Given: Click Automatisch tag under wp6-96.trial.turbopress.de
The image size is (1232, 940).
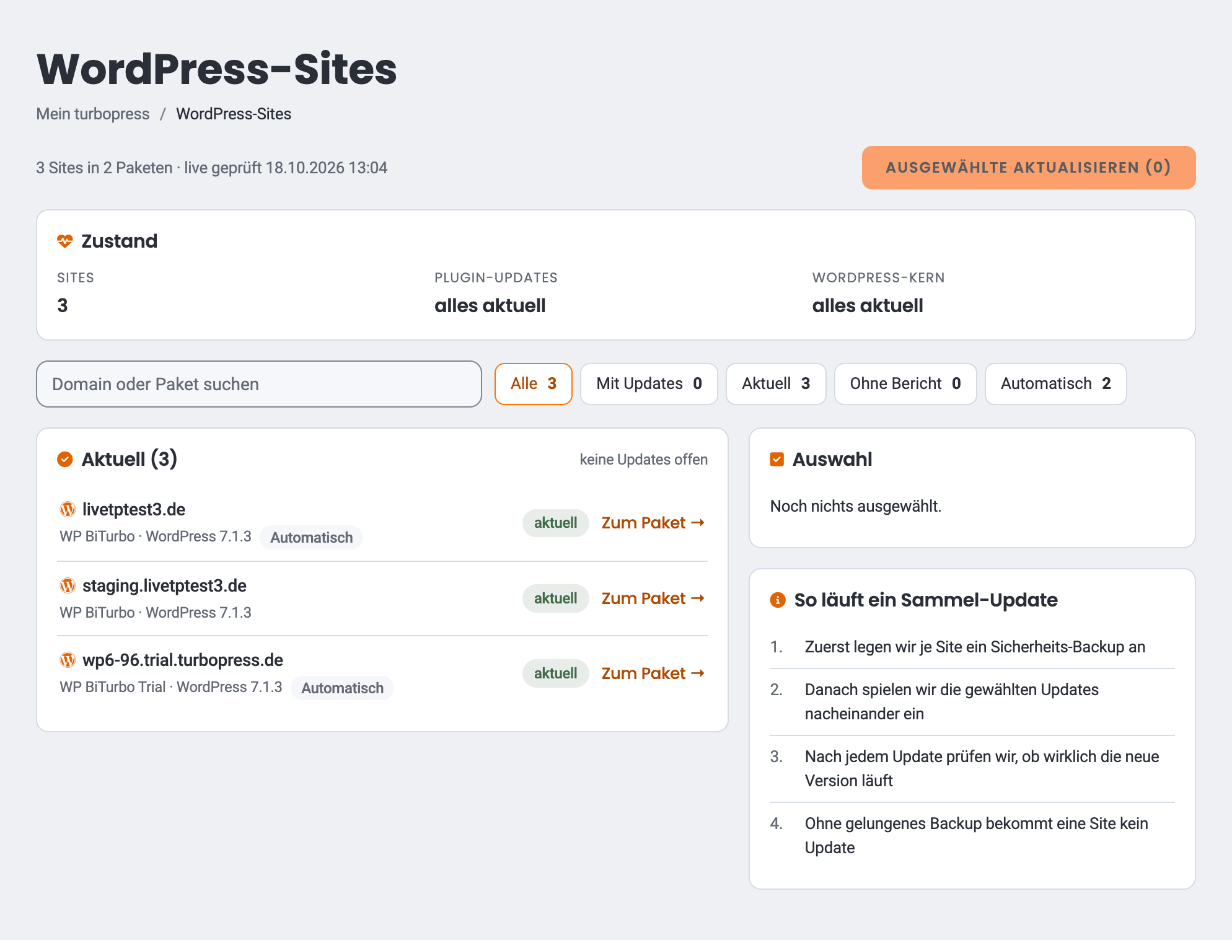Looking at the screenshot, I should (343, 688).
